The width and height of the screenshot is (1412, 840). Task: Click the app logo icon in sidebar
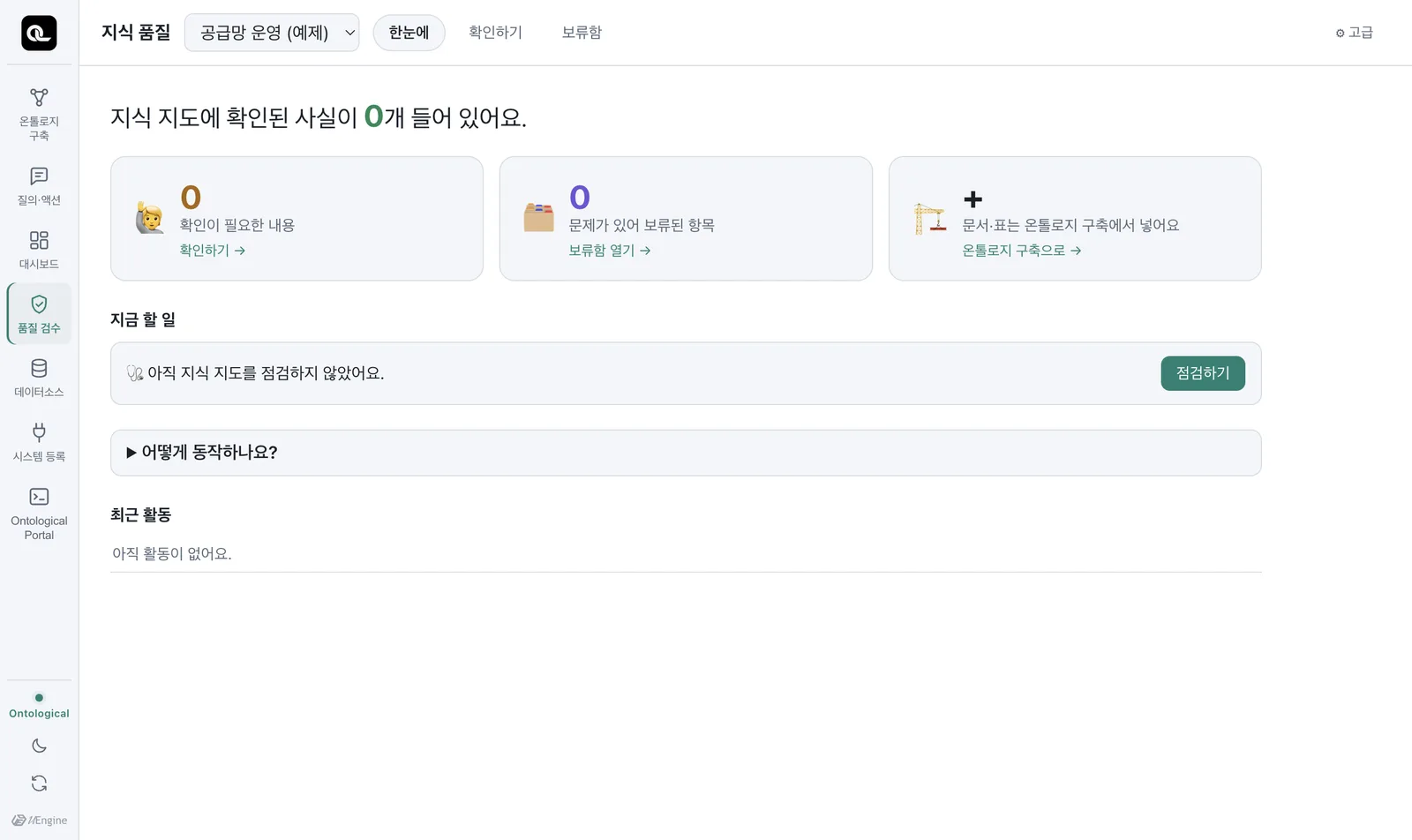[x=39, y=33]
